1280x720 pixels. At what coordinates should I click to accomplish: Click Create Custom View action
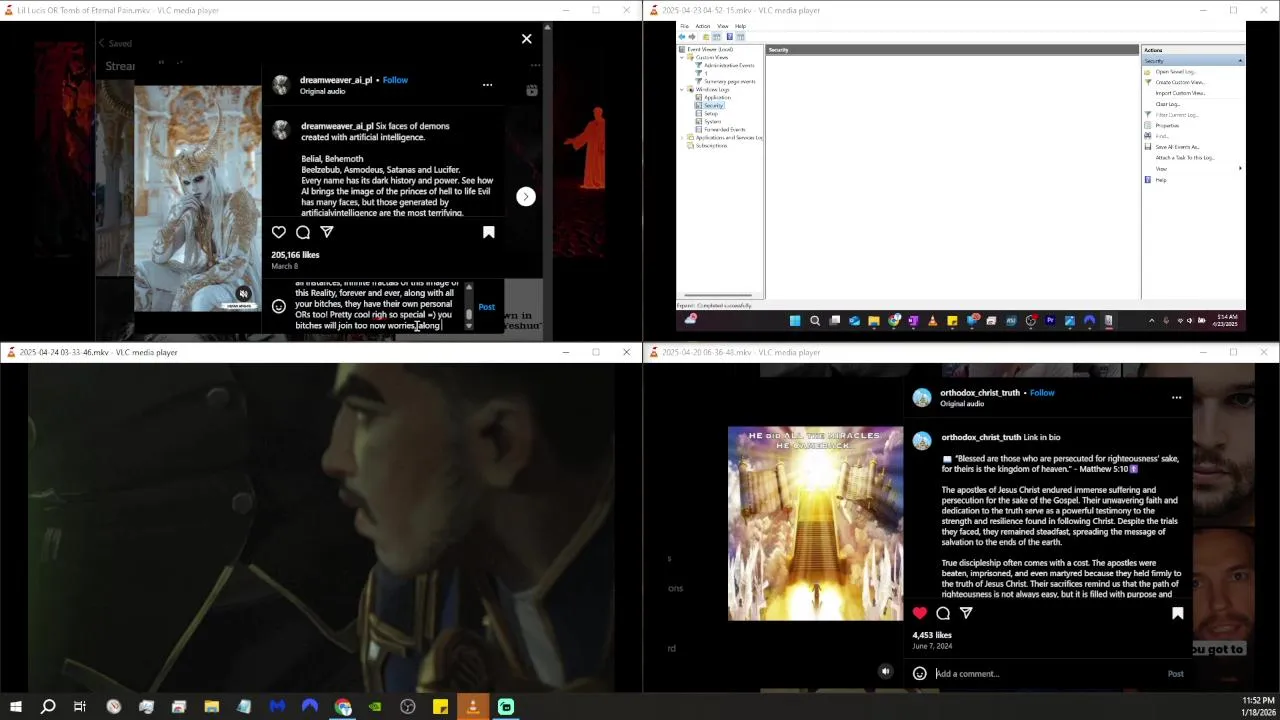[1181, 82]
